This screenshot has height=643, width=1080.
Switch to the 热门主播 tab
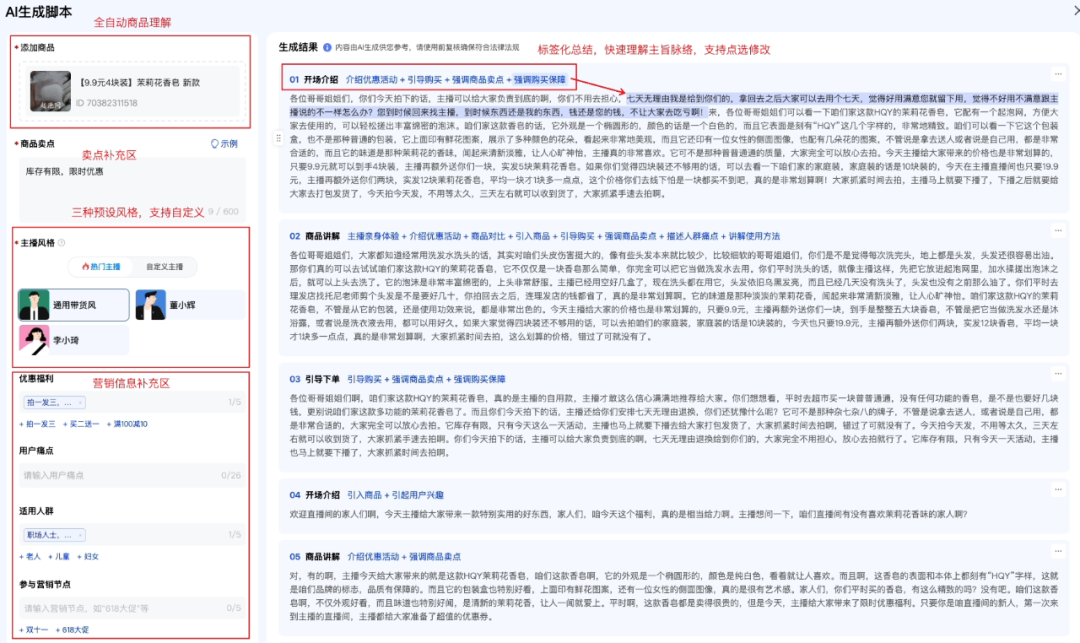(101, 268)
